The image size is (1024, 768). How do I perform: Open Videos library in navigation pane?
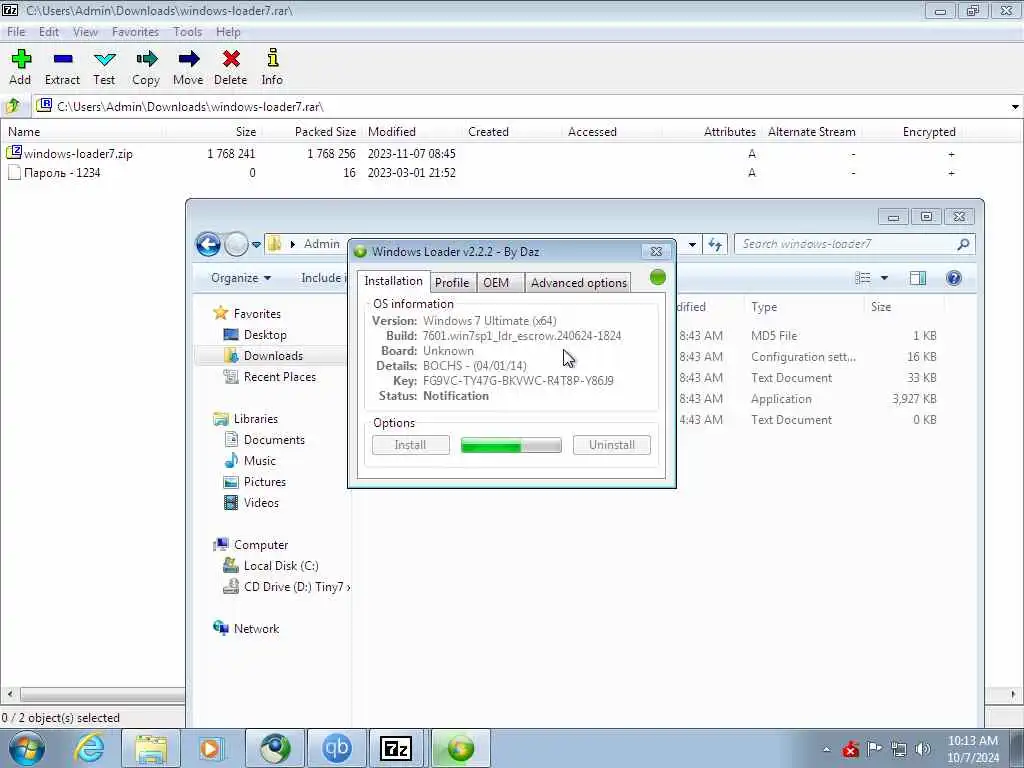click(261, 503)
